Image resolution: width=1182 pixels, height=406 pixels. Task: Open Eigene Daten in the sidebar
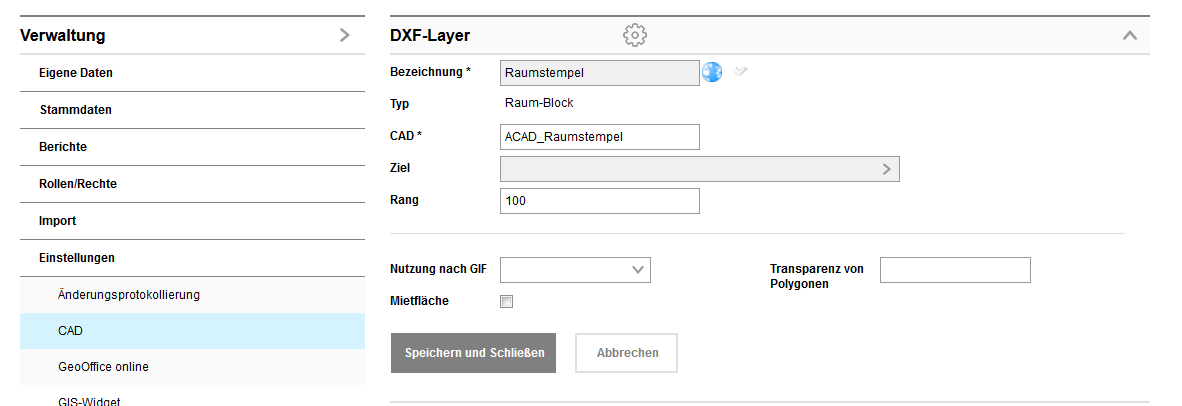tap(76, 73)
